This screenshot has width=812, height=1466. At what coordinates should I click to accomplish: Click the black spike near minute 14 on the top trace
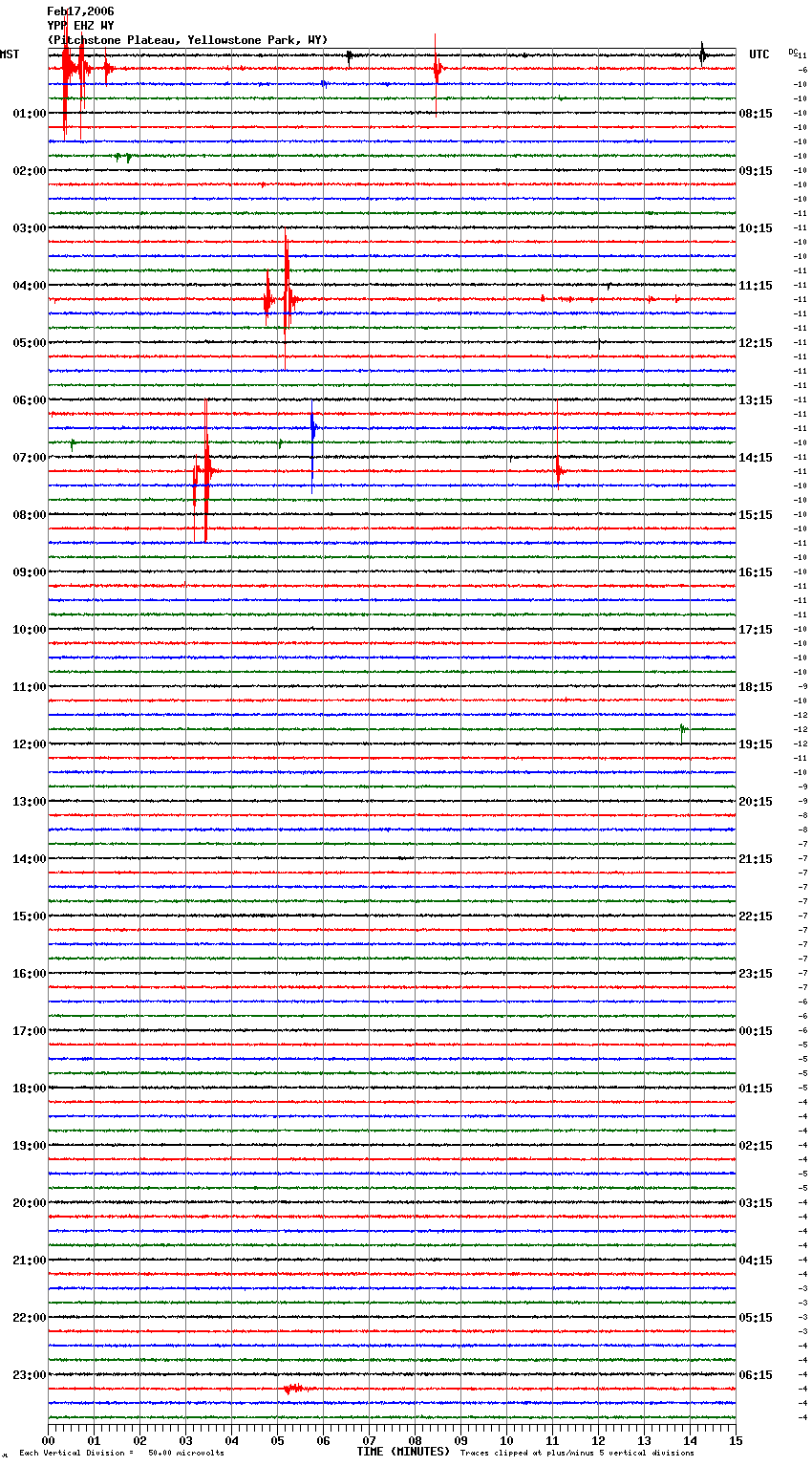coord(702,54)
